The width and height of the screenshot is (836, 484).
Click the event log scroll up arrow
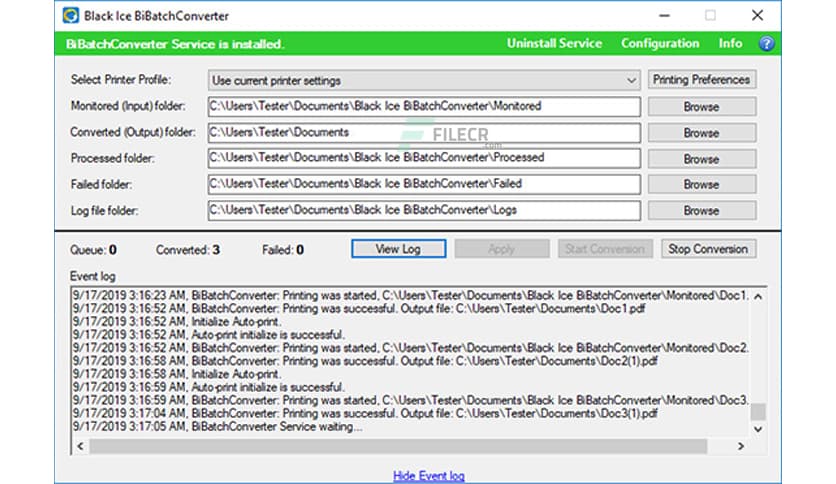[x=758, y=296]
